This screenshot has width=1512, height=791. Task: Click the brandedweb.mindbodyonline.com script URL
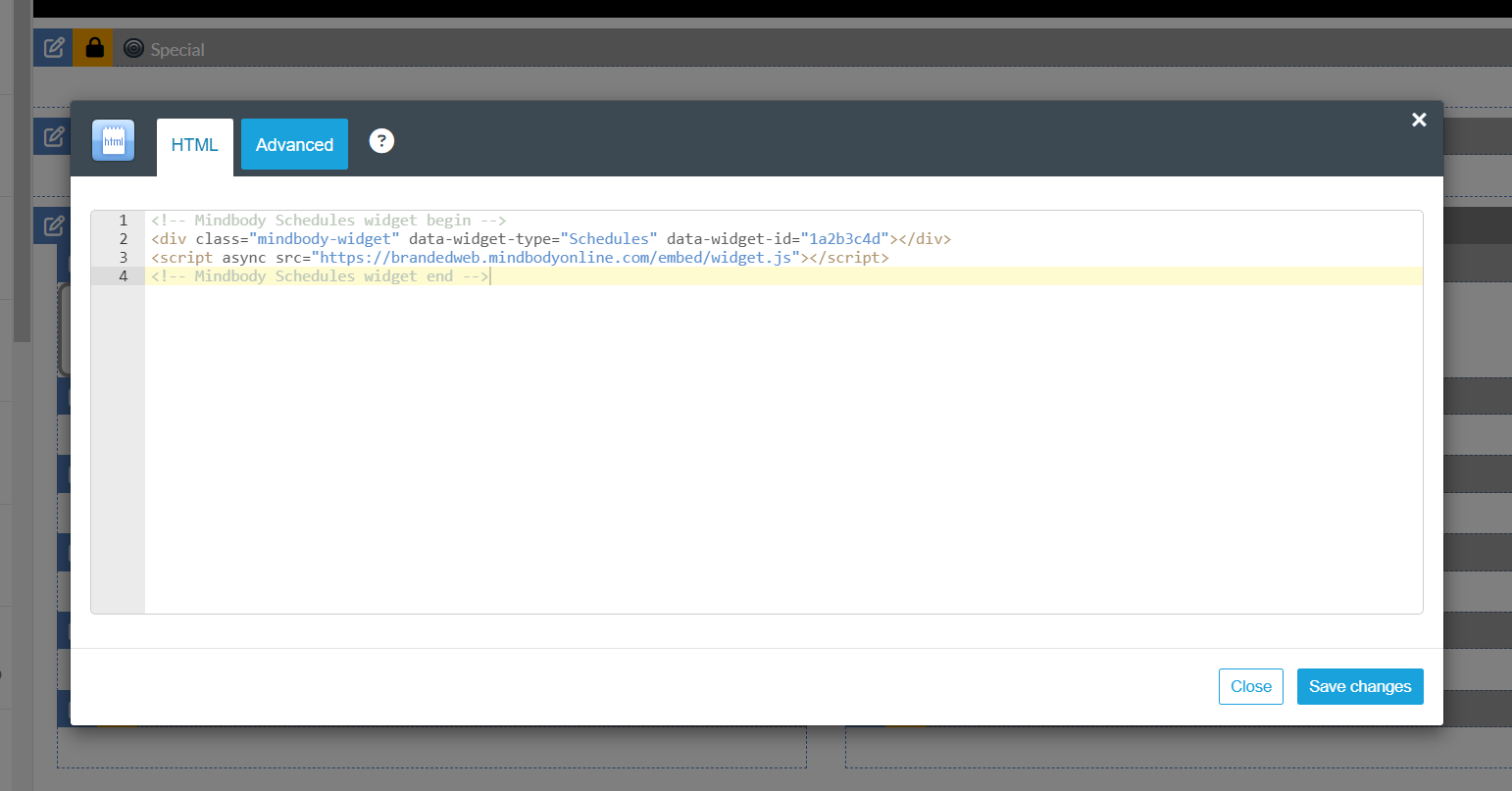point(556,258)
